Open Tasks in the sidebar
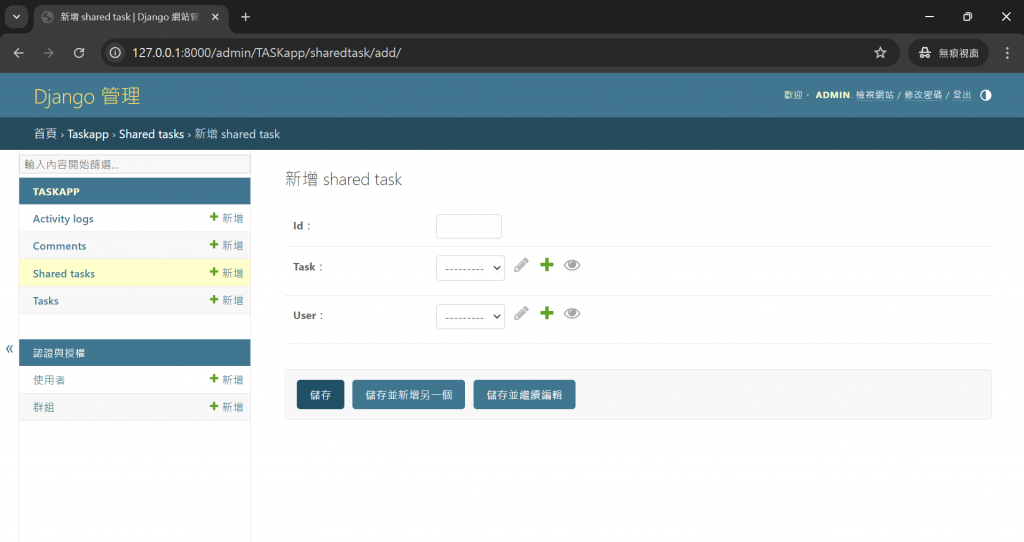This screenshot has height=542, width=1024. [46, 301]
